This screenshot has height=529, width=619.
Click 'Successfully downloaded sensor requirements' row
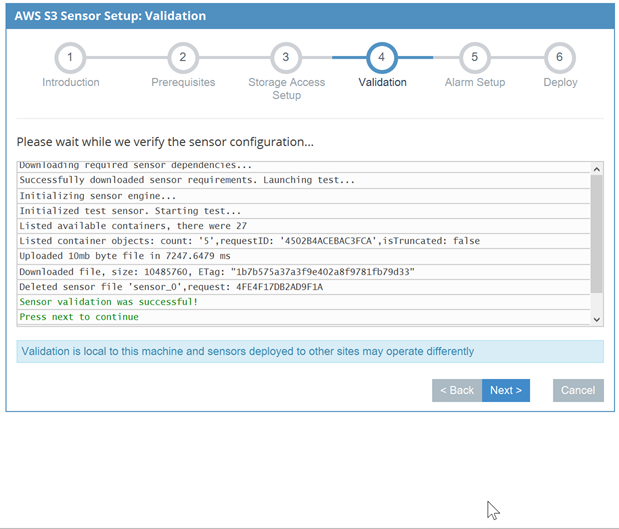click(x=303, y=180)
